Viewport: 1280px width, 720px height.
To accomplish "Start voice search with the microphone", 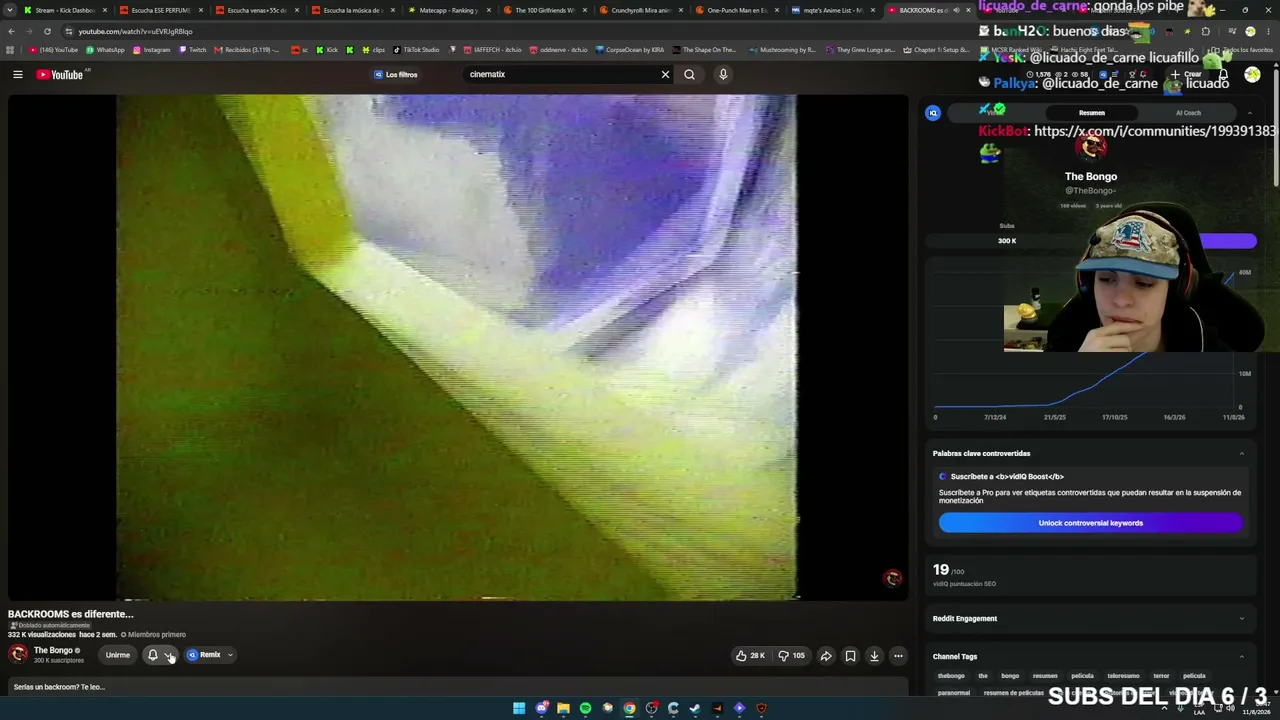I will tap(723, 74).
